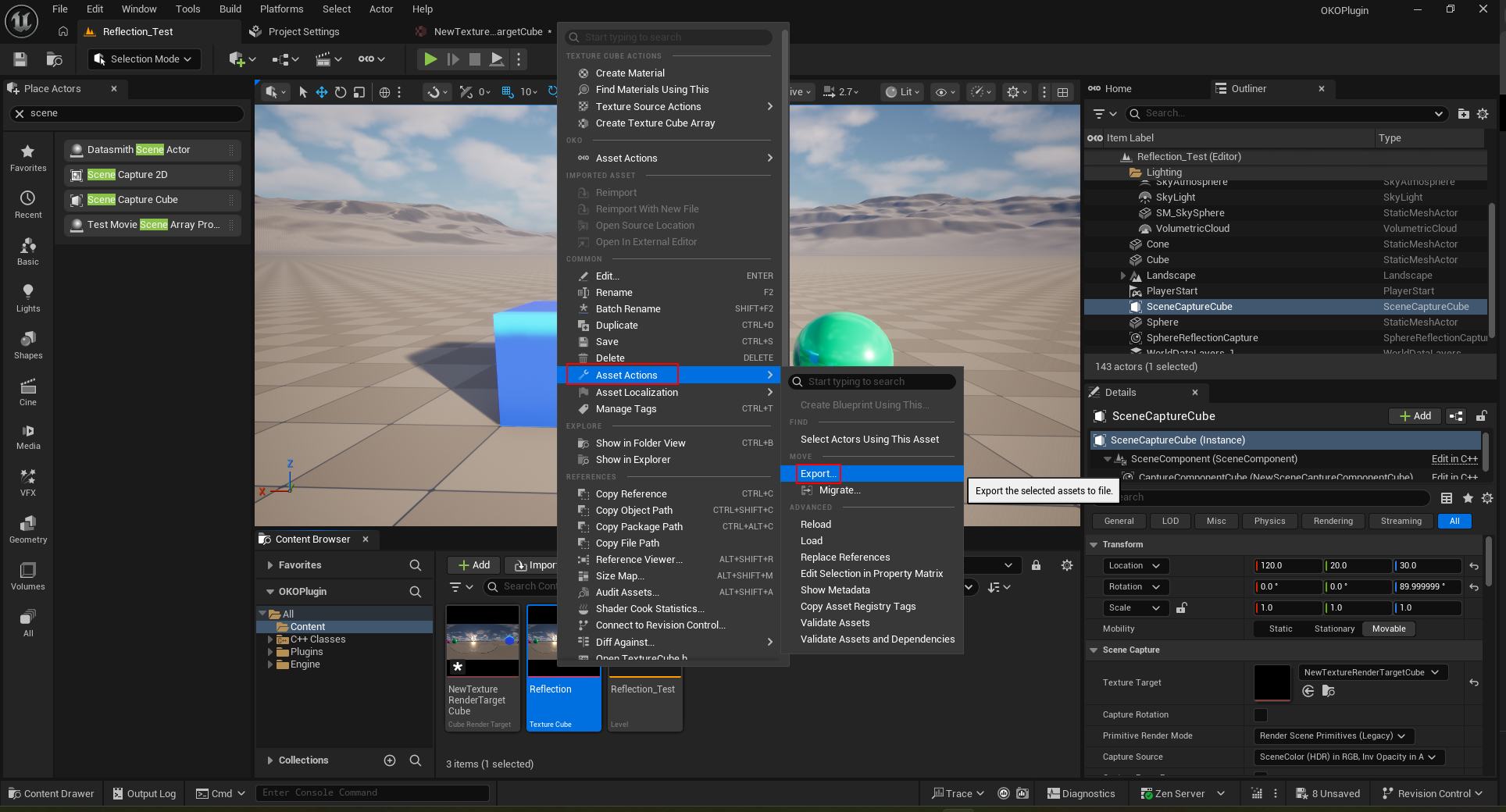Viewport: 1506px width, 812px height.
Task: Open the Volumes actors category
Action: coord(28,576)
